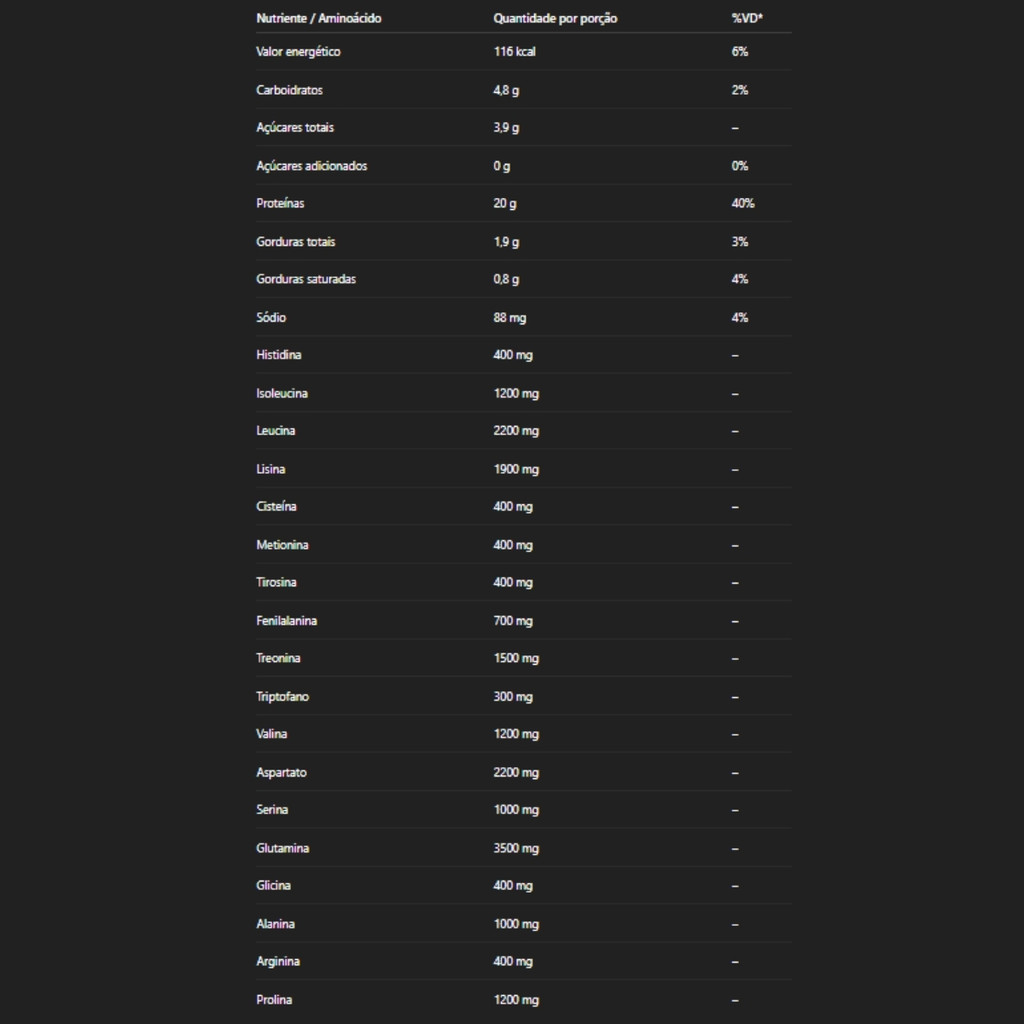The width and height of the screenshot is (1024, 1024).
Task: Click the "116 kcal" energy value
Action: (514, 51)
